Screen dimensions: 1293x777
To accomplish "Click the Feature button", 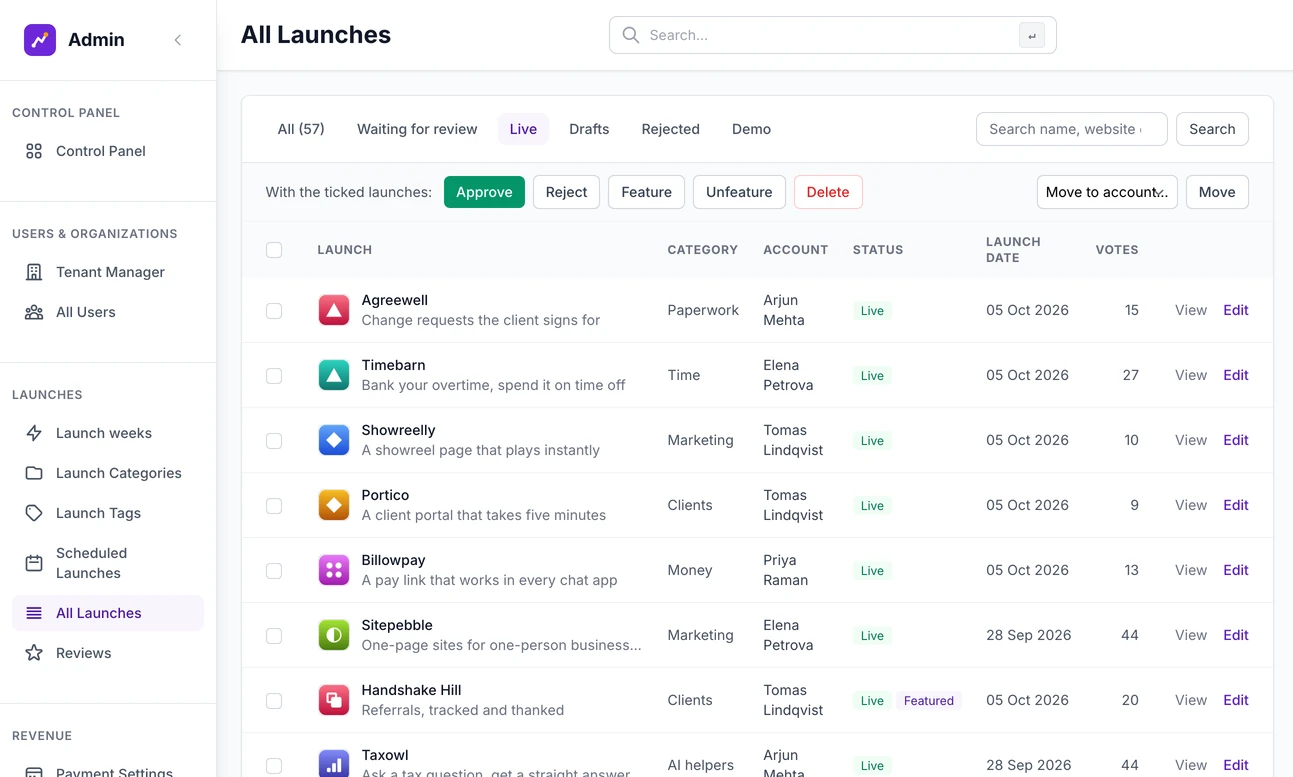I will [646, 192].
